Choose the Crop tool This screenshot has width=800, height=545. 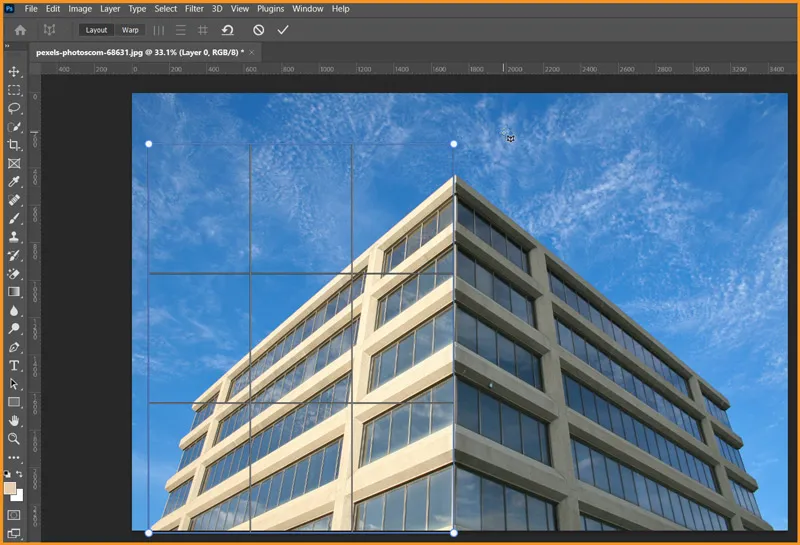tap(14, 145)
